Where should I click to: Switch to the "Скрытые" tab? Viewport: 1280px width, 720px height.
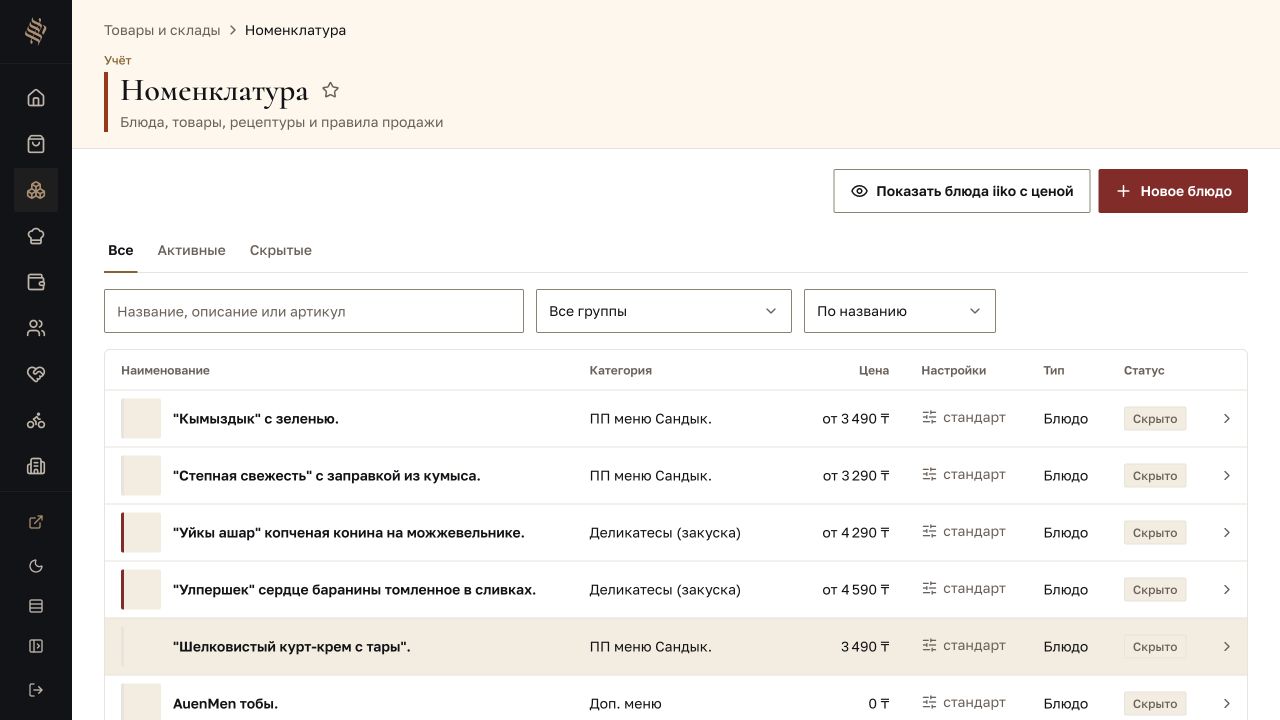281,250
